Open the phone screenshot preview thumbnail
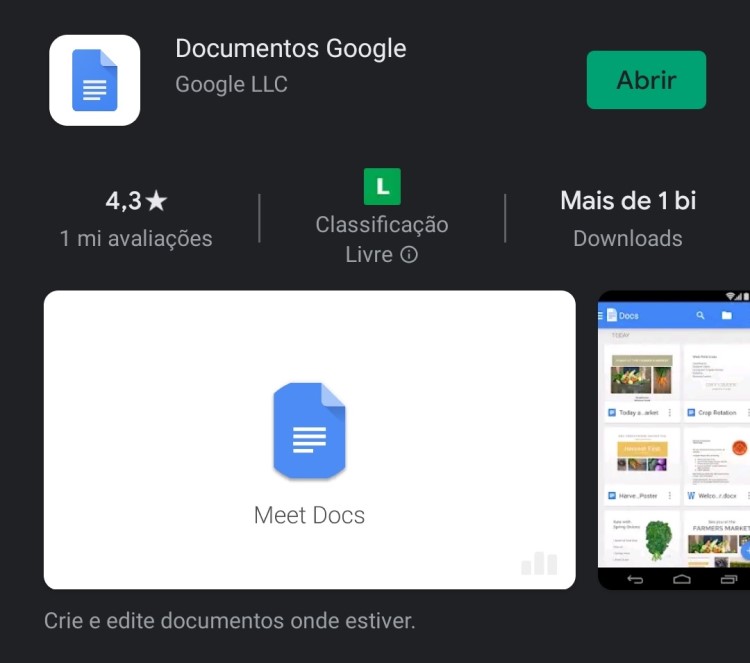750x663 pixels. pos(674,440)
